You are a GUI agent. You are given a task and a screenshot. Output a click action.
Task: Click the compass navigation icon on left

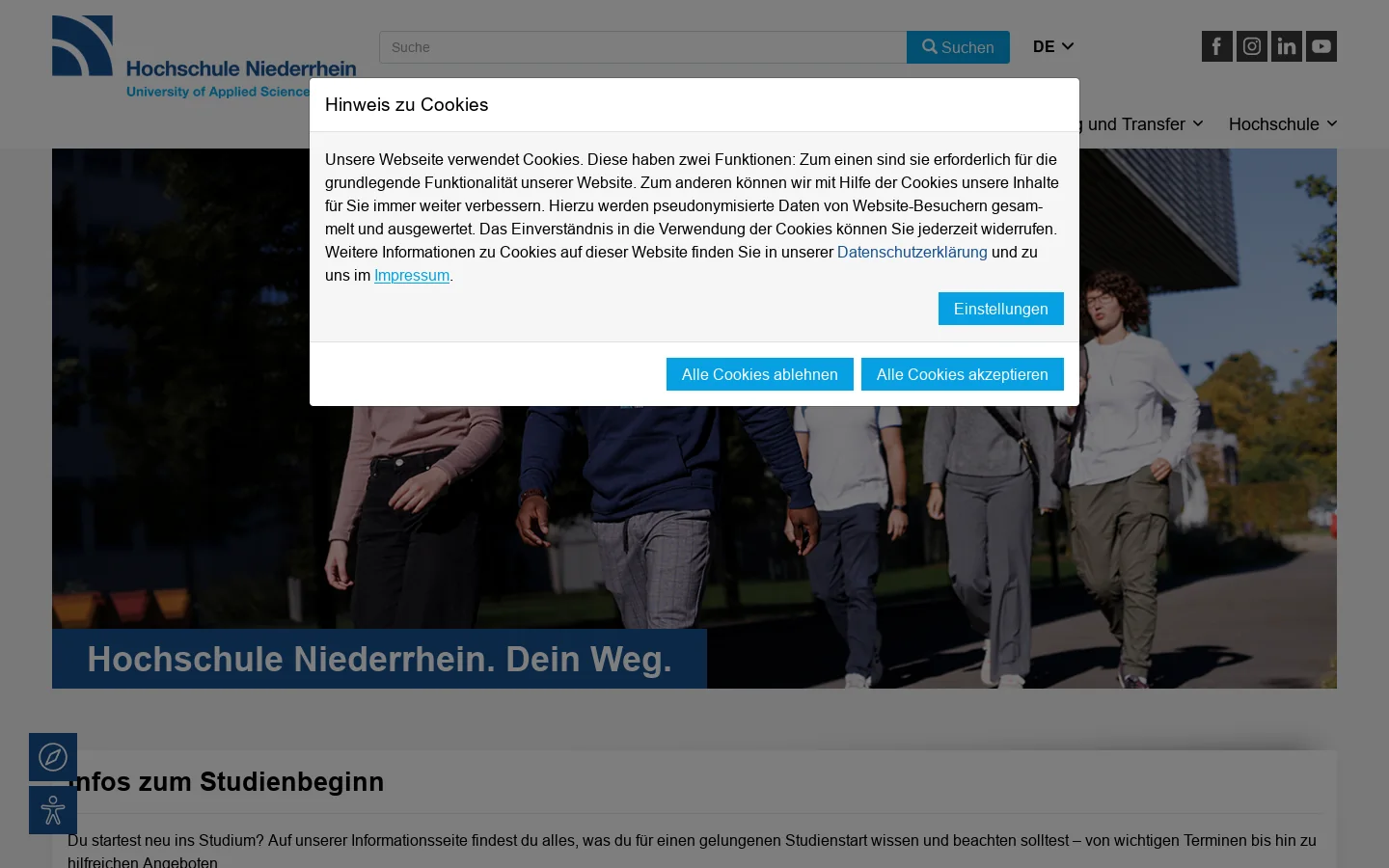[53, 757]
